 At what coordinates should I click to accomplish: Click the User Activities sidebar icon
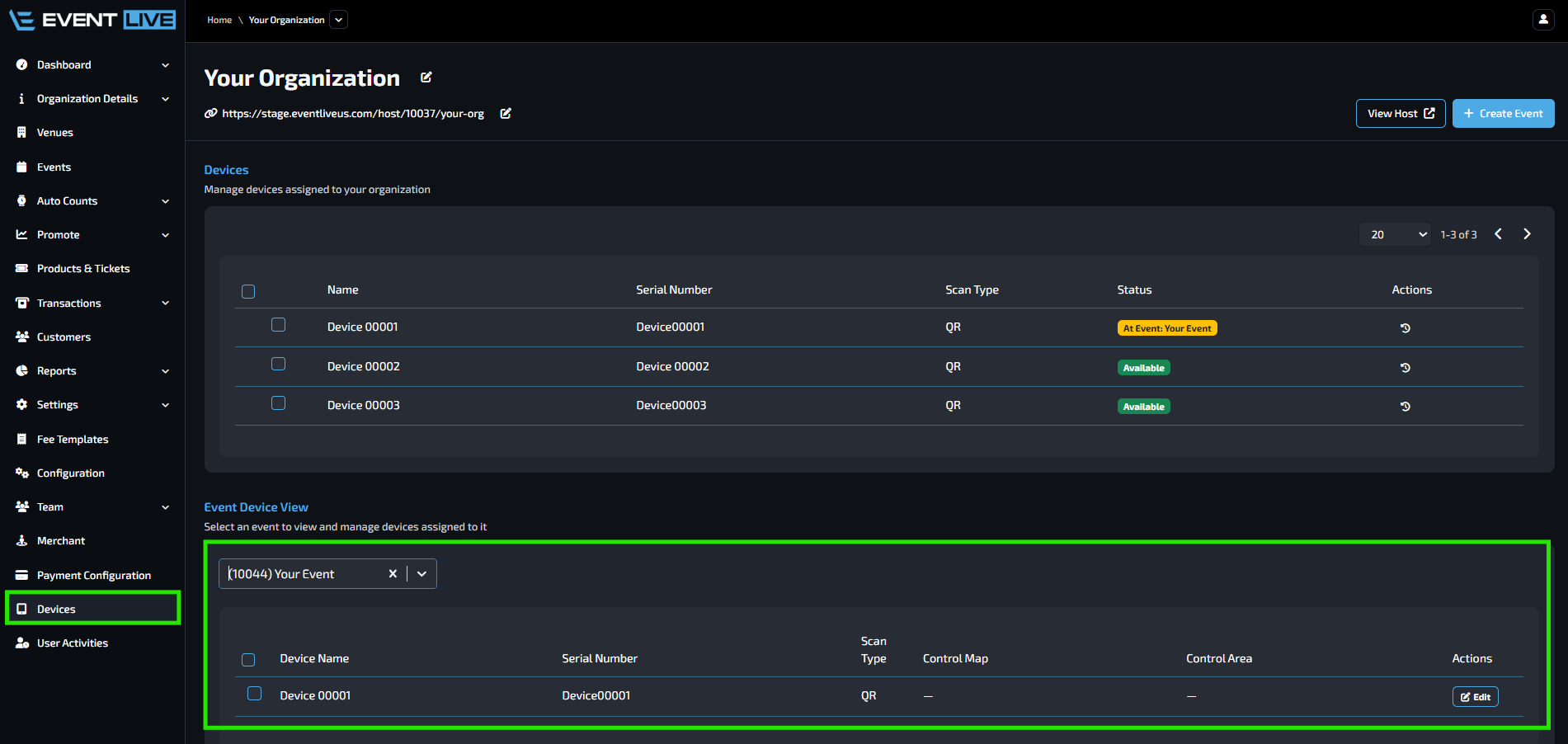pos(22,643)
